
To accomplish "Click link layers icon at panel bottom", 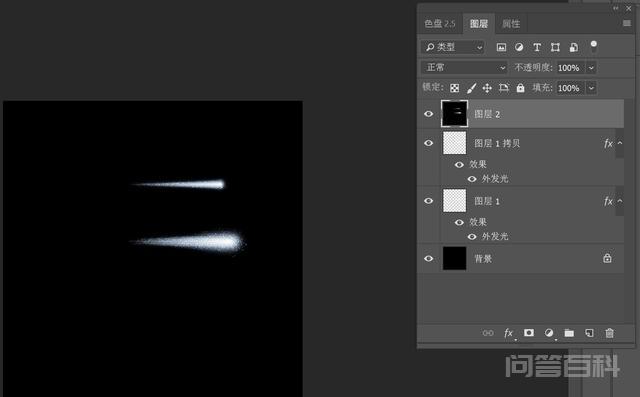I will (x=488, y=333).
